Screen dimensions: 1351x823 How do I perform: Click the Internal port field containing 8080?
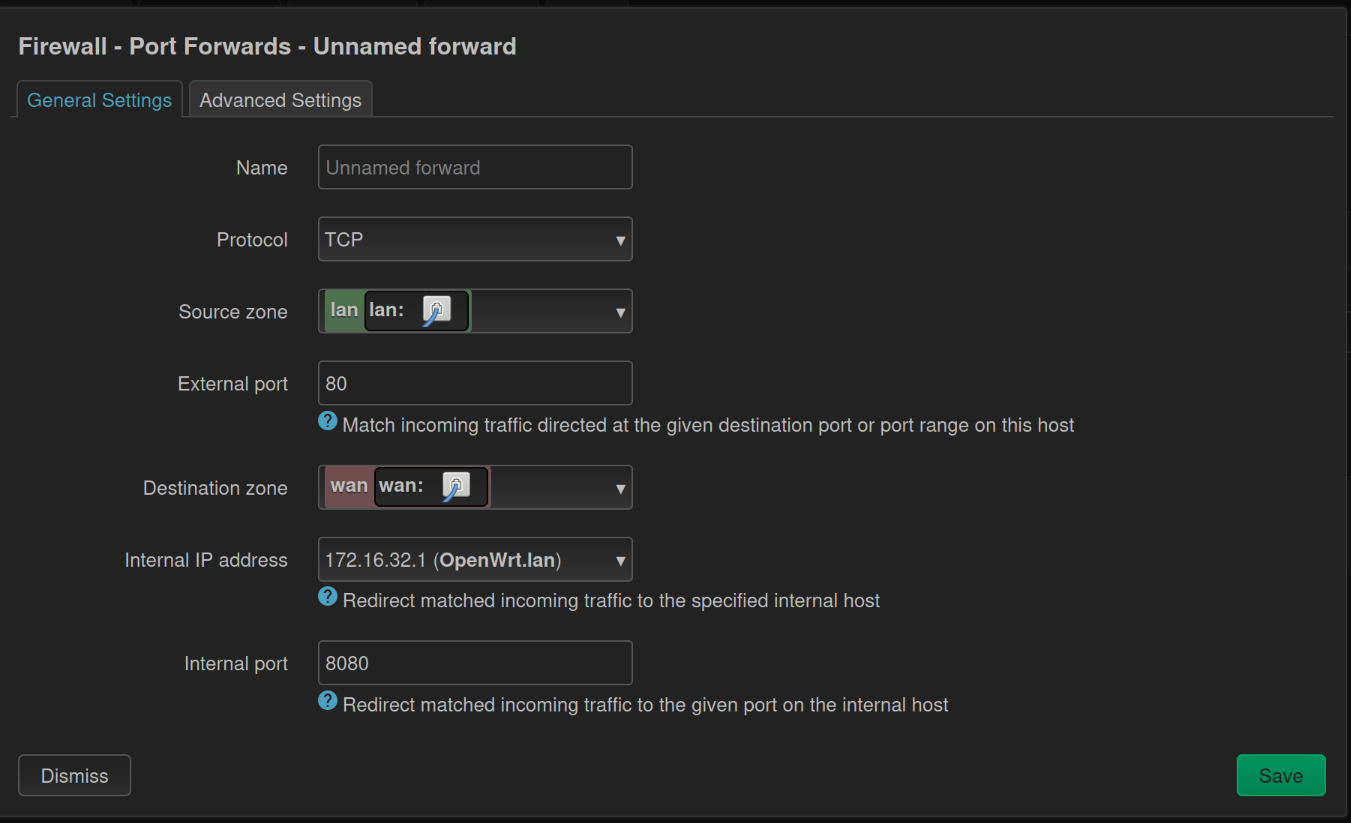point(474,662)
